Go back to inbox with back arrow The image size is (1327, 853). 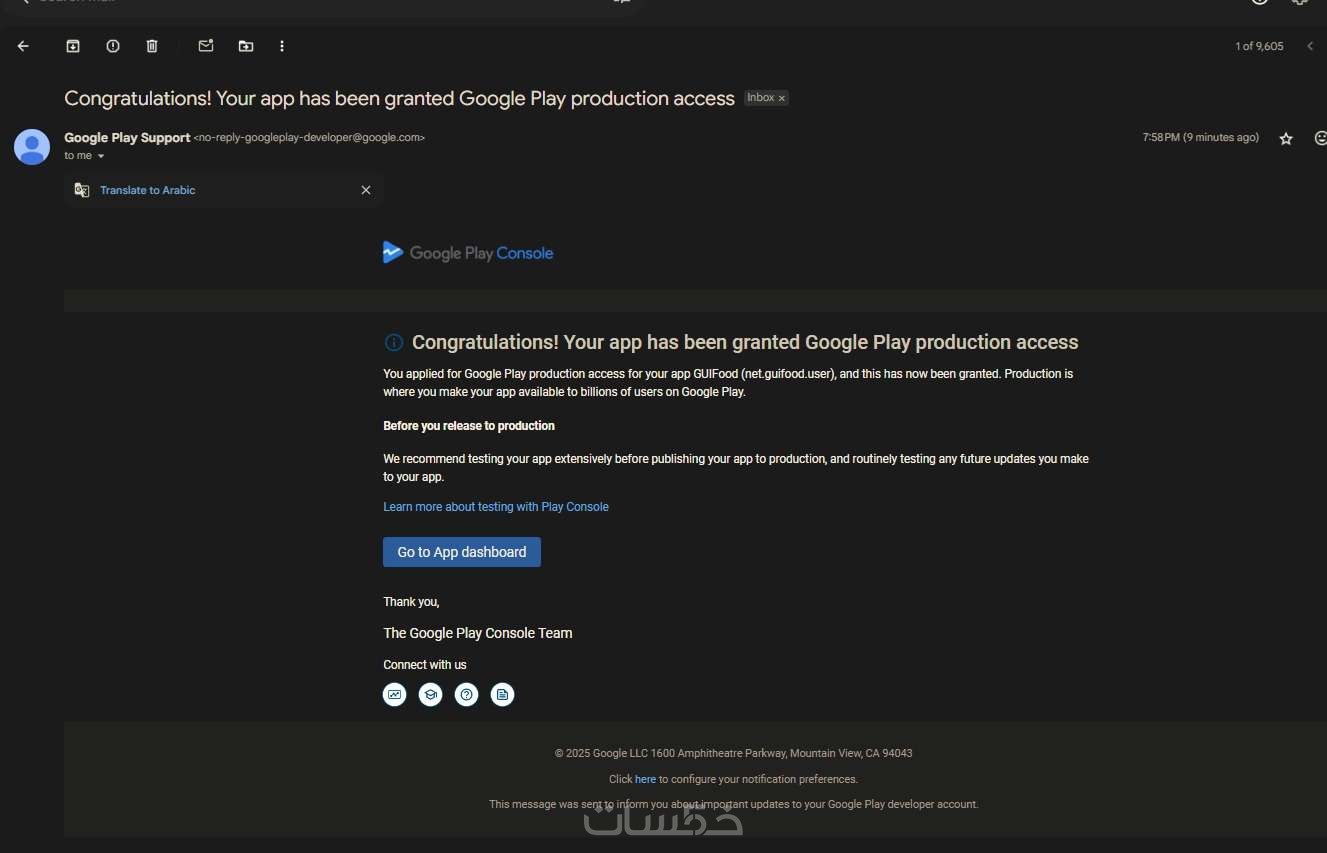23,46
